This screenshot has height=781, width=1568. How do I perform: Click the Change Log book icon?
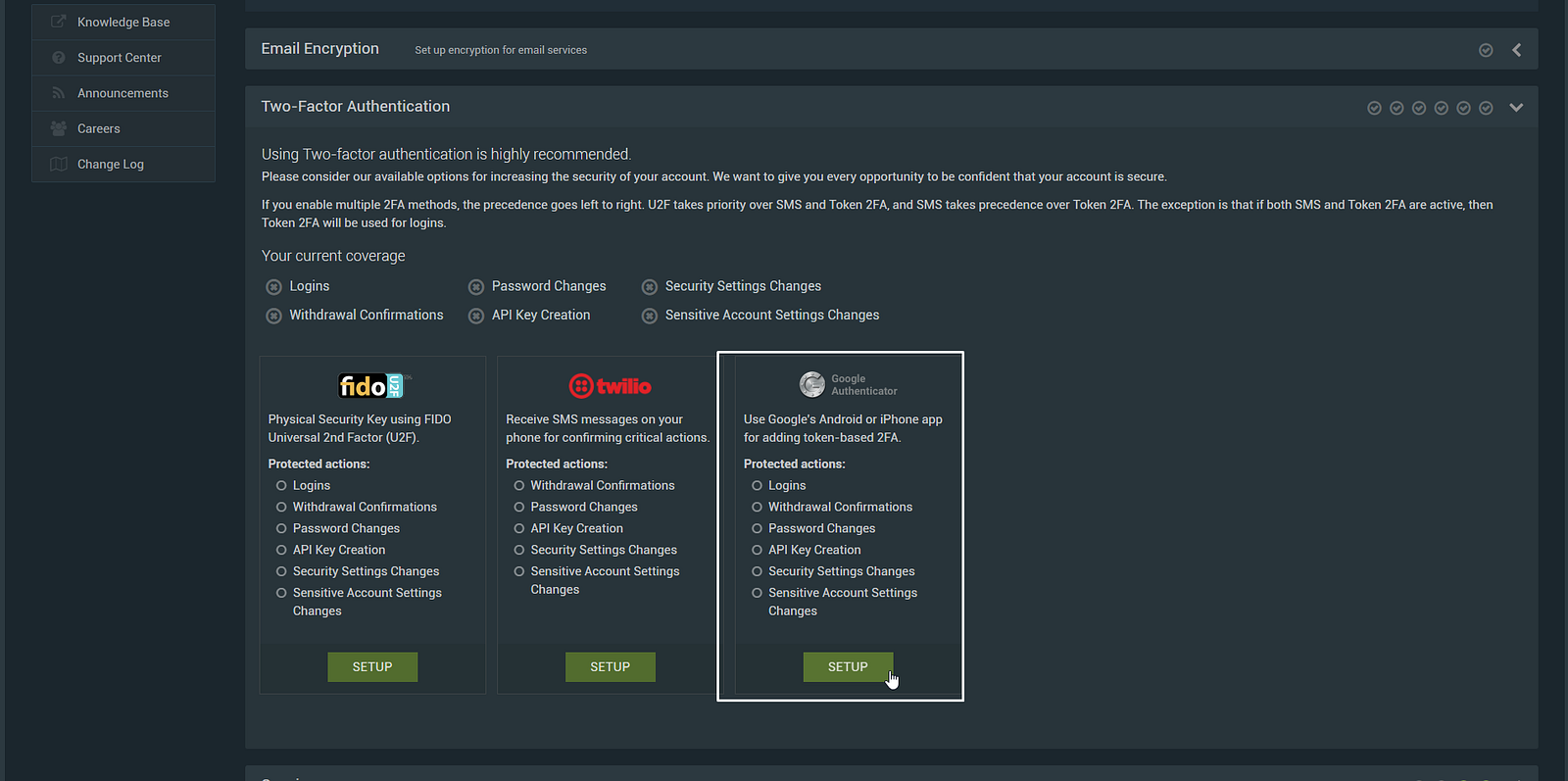coord(58,164)
